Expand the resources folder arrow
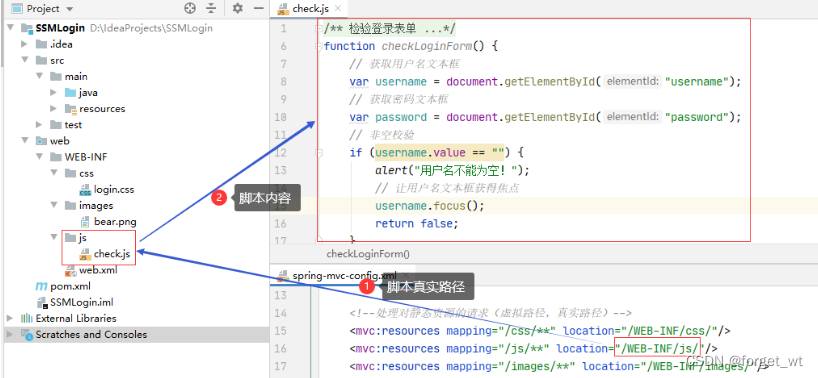818x378 pixels. pos(53,109)
